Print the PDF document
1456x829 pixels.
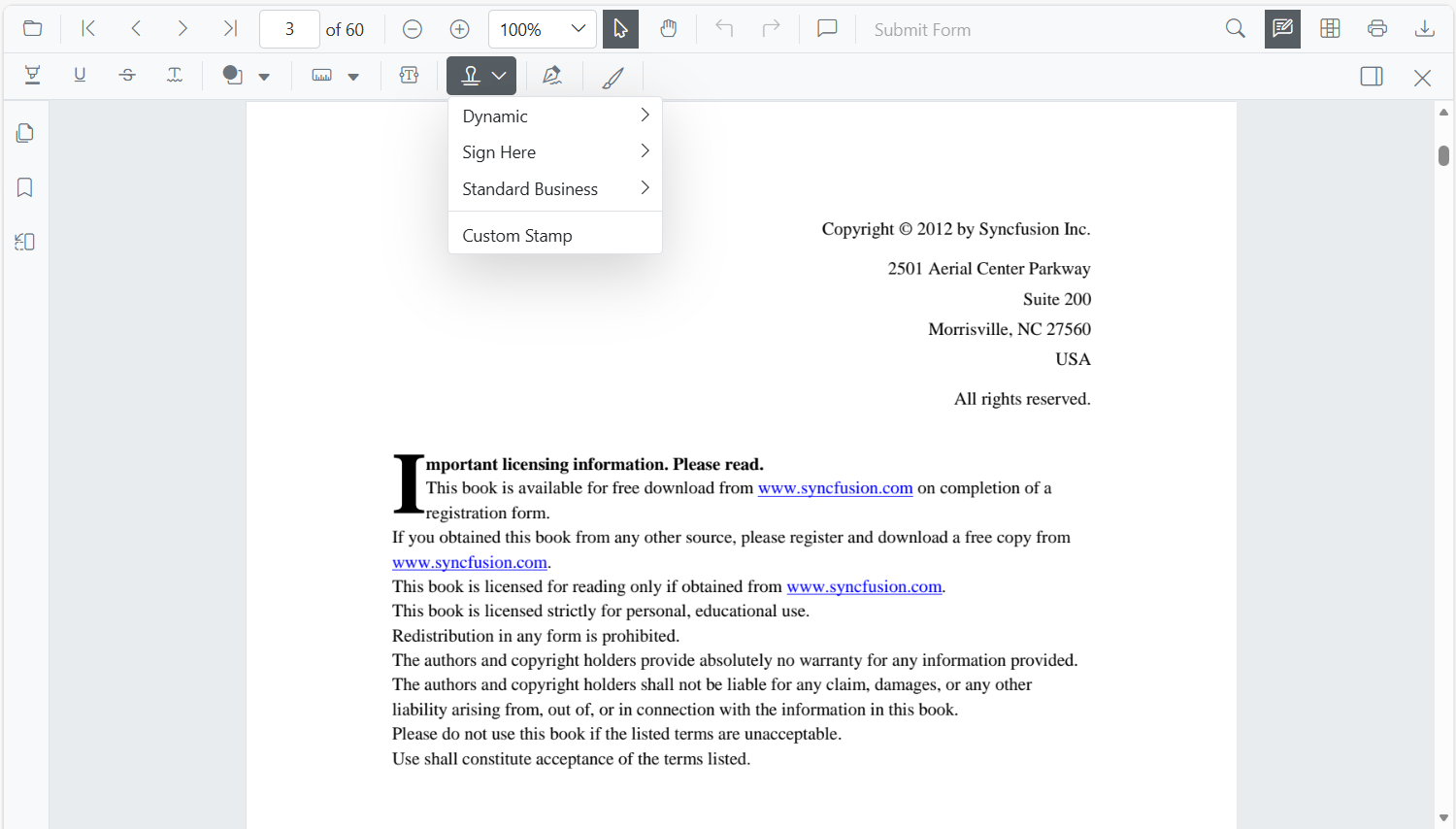tap(1377, 29)
